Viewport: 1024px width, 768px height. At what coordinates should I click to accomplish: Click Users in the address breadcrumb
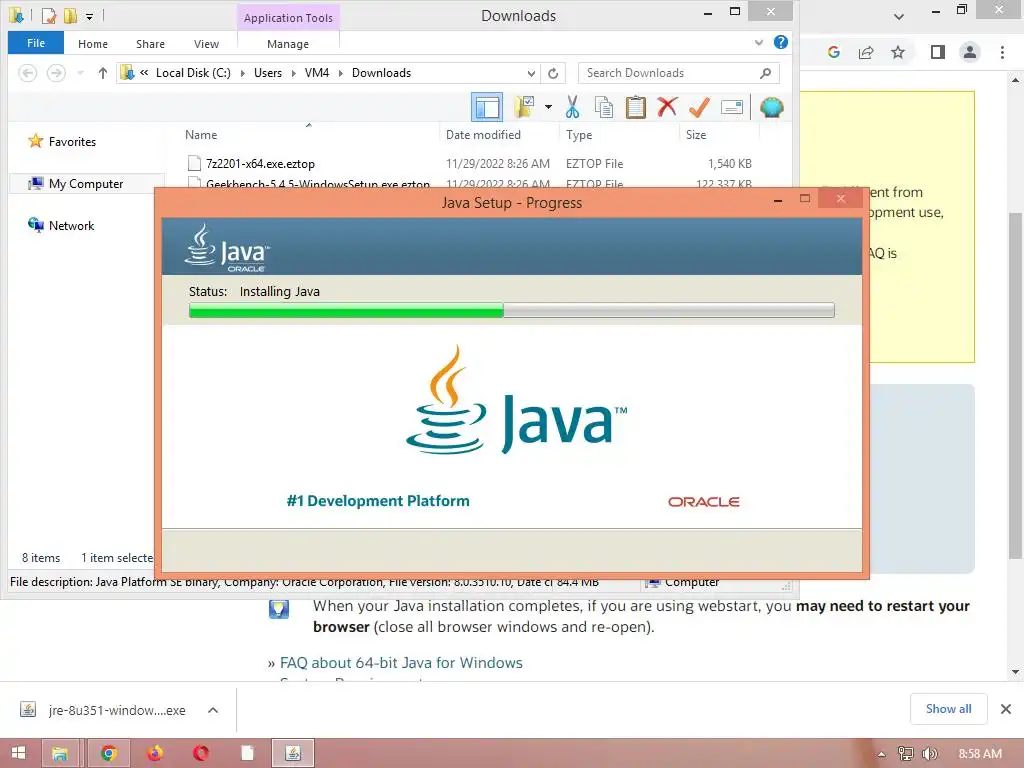point(268,73)
